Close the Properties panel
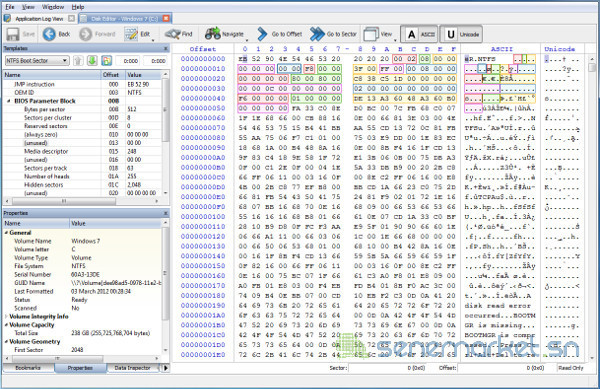Viewport: 600px width, 389px height. [x=165, y=213]
